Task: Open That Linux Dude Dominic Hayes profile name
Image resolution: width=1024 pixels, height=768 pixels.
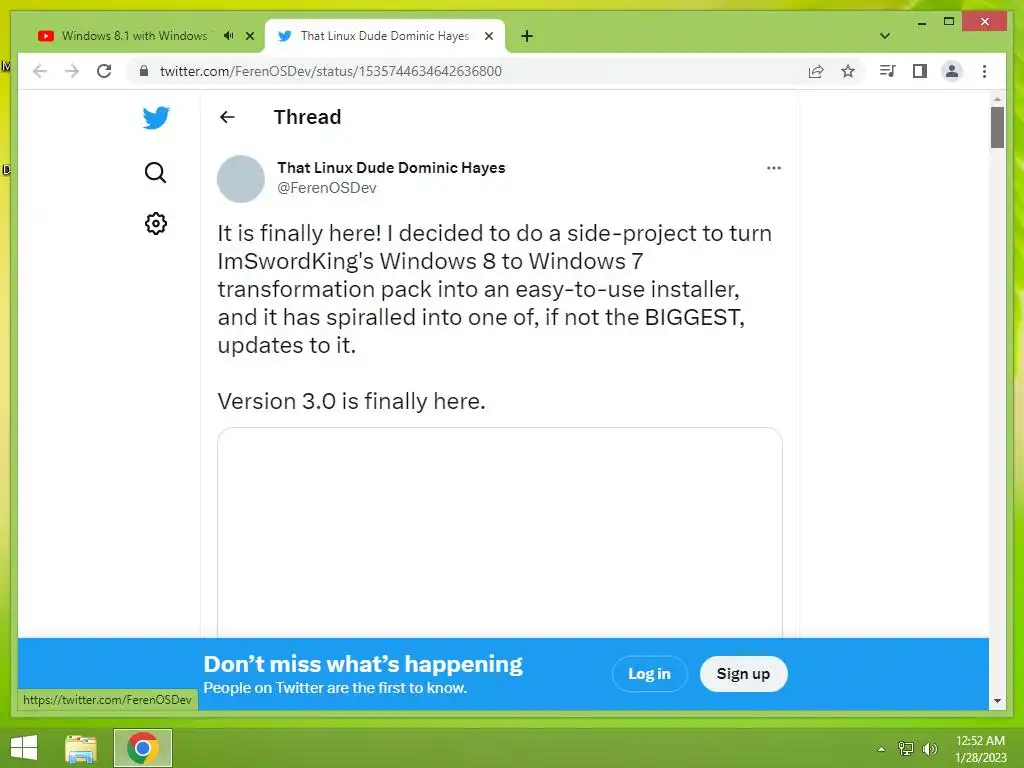Action: pos(391,167)
